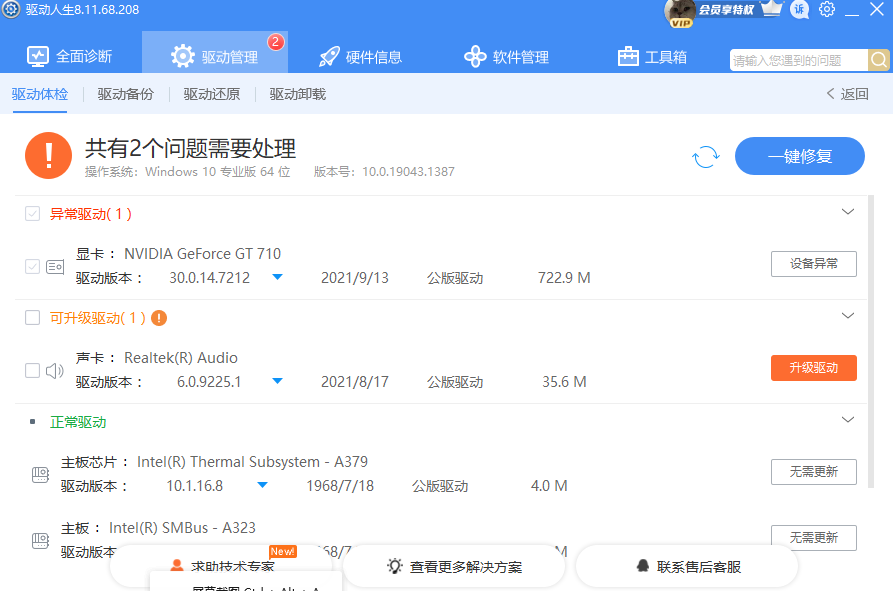This screenshot has width=893, height=591.
Task: Click the driver list vertical scrollbar
Action: [870, 342]
